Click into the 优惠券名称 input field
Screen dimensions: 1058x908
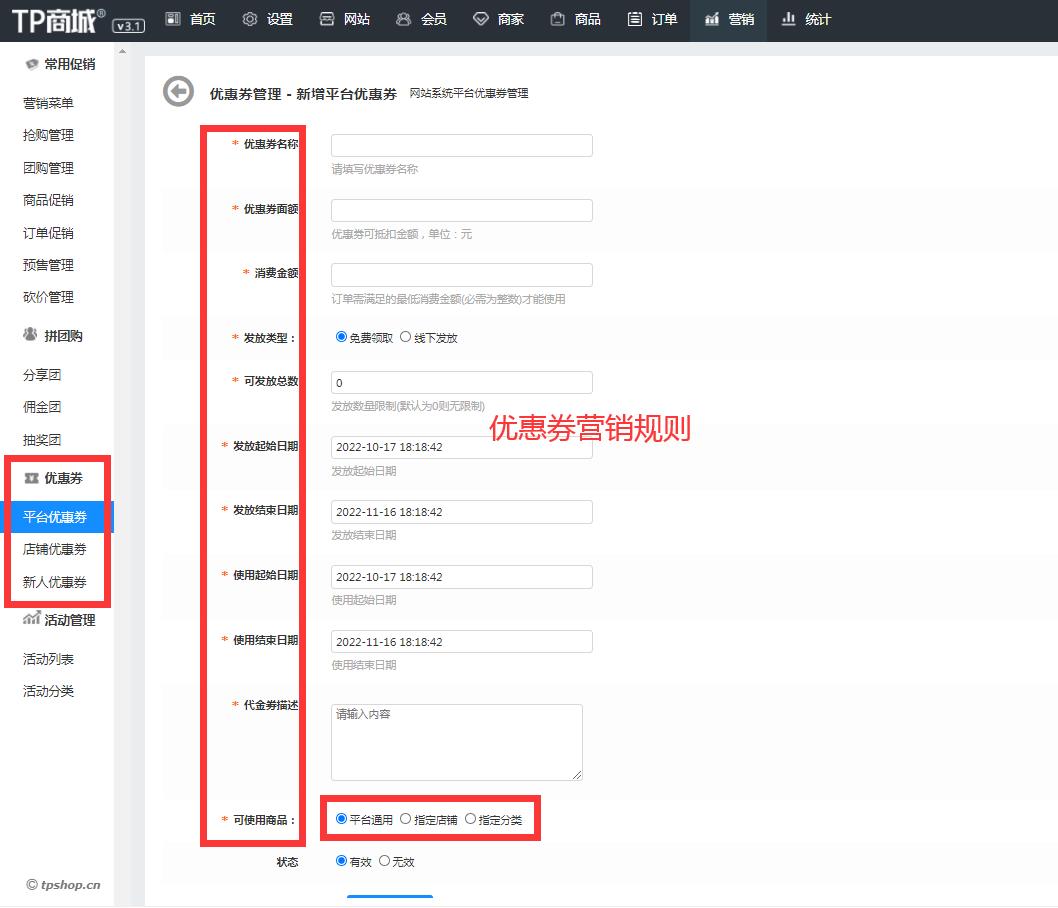461,146
